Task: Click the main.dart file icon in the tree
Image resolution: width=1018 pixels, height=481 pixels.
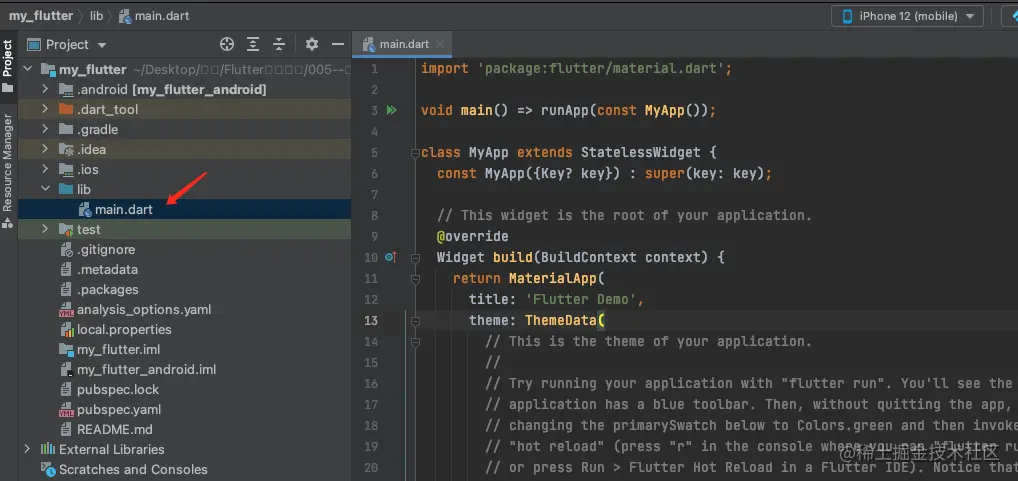Action: 84,209
